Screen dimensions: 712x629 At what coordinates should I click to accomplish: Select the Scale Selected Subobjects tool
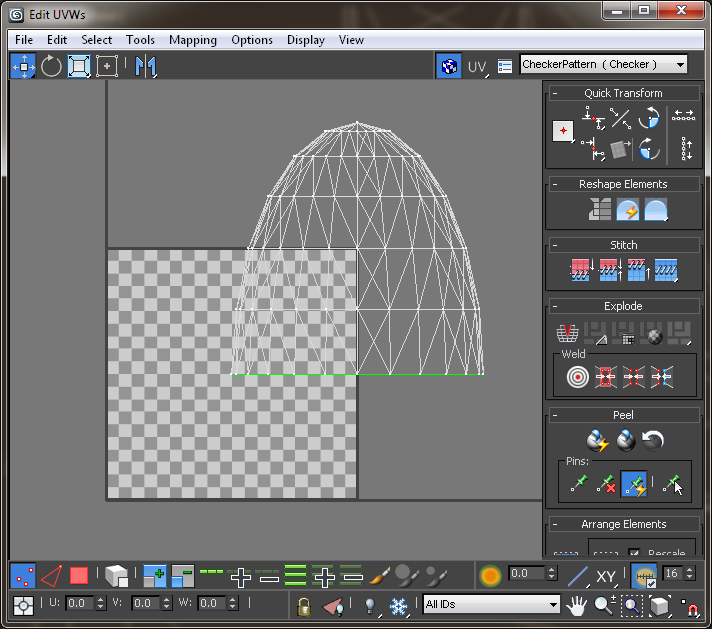click(x=79, y=66)
